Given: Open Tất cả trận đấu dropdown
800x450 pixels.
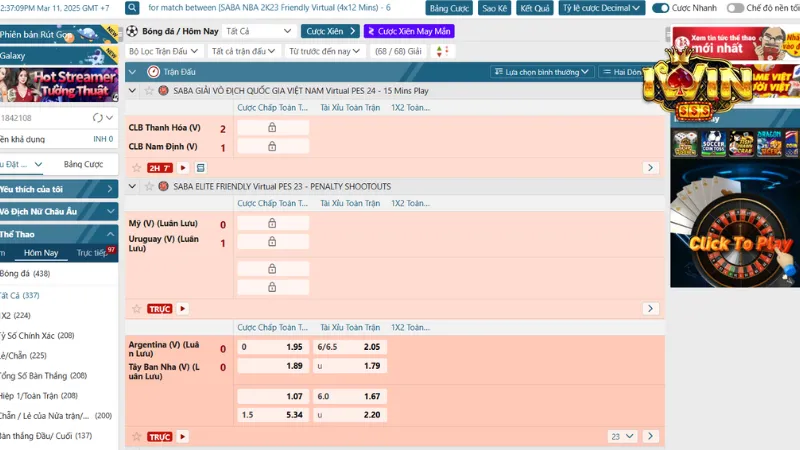Looking at the screenshot, I should 243,51.
